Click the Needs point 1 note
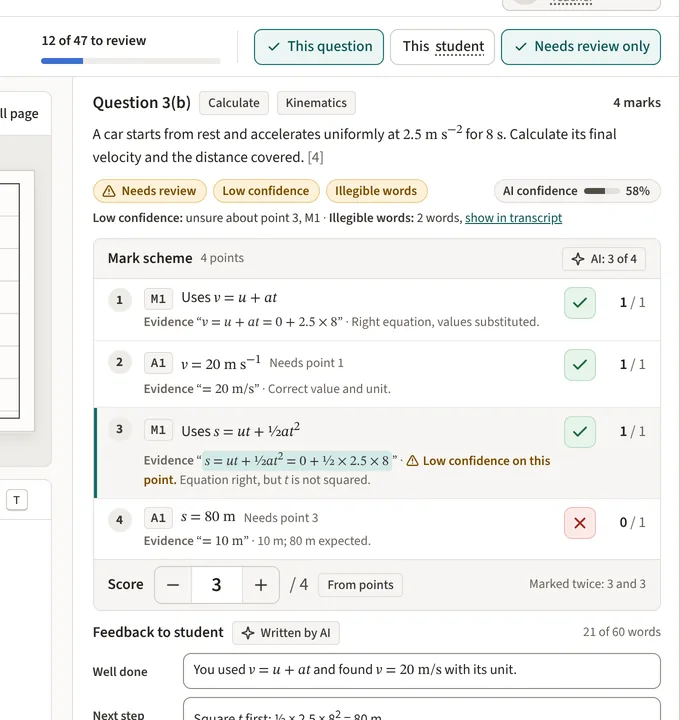This screenshot has width=680, height=720. point(306,363)
